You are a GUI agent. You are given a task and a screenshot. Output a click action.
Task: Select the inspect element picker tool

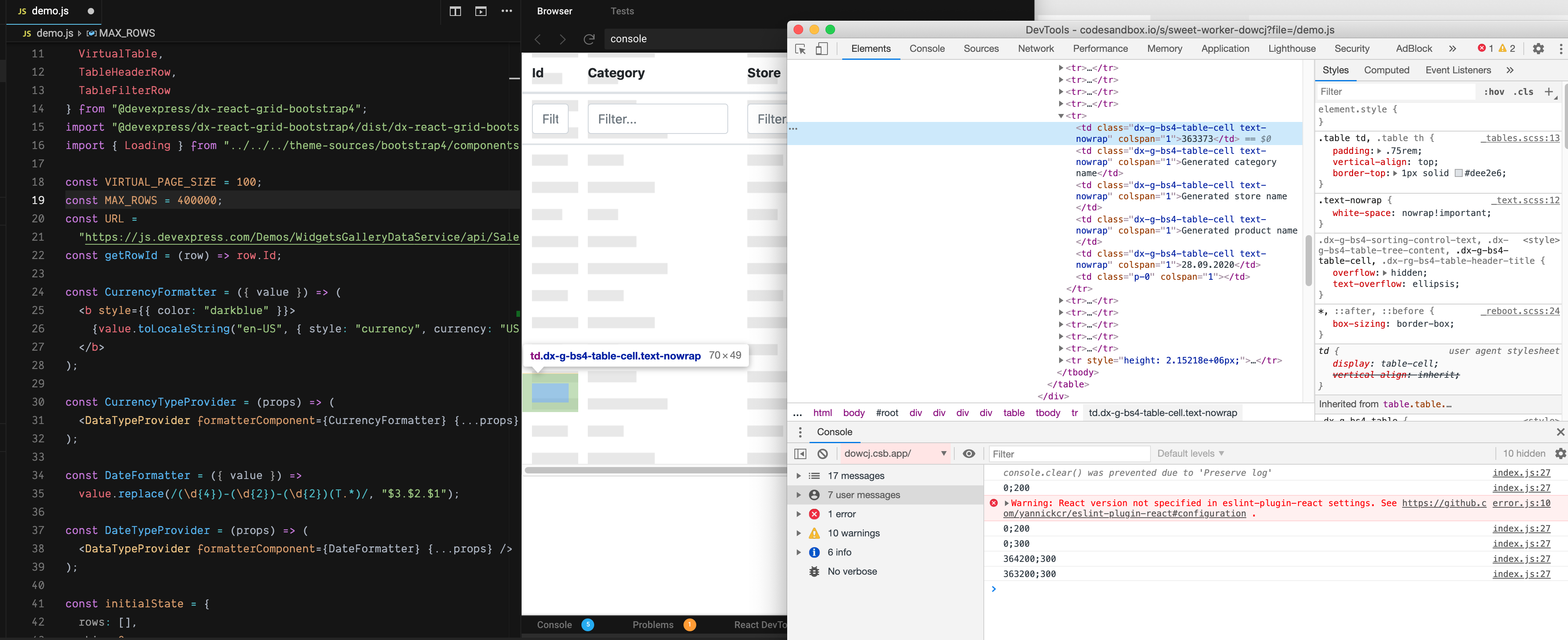[801, 49]
